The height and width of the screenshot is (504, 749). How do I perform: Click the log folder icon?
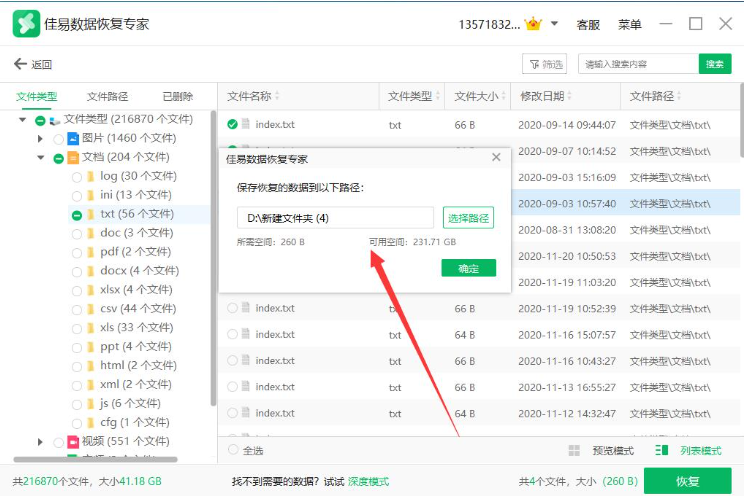[90, 177]
